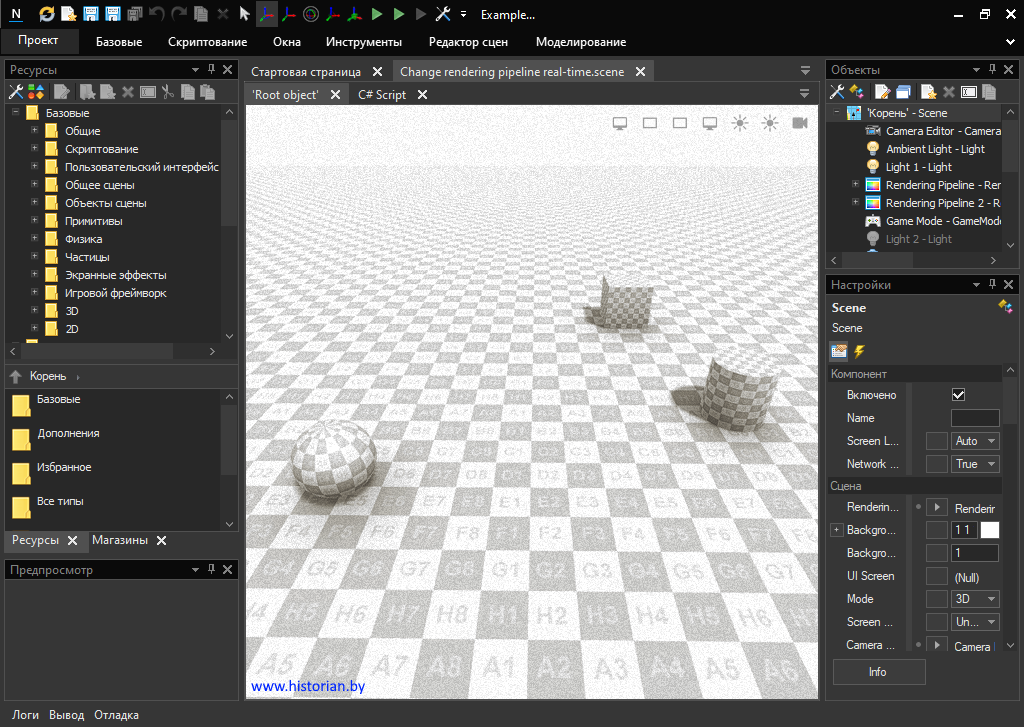Open the Screen L... Auto dropdown

(975, 441)
